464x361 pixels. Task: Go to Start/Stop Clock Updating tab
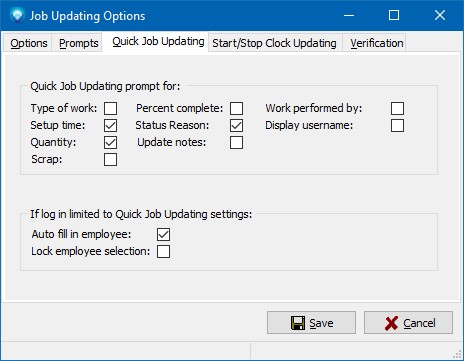[x=275, y=43]
